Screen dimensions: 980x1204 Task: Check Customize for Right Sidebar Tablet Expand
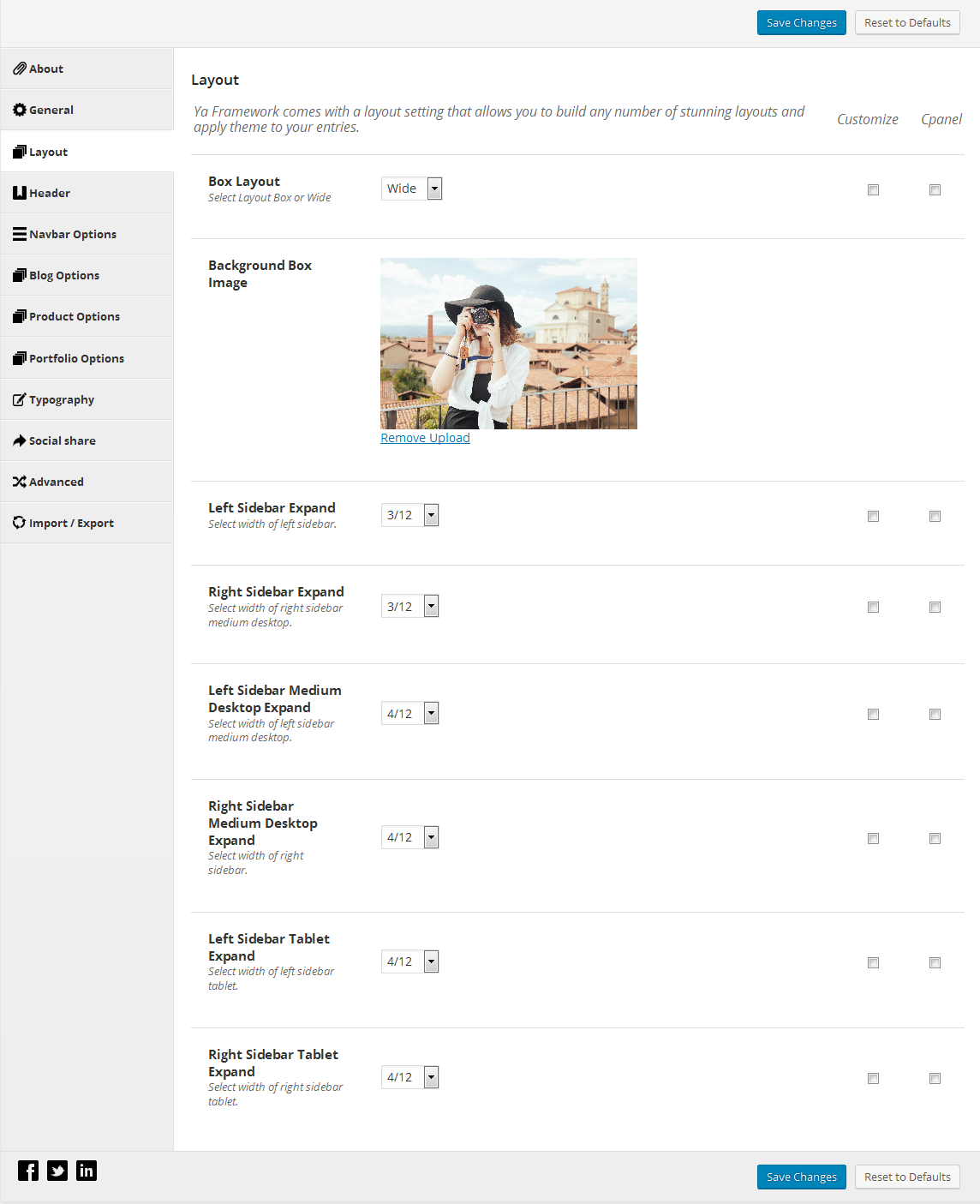coord(873,1079)
